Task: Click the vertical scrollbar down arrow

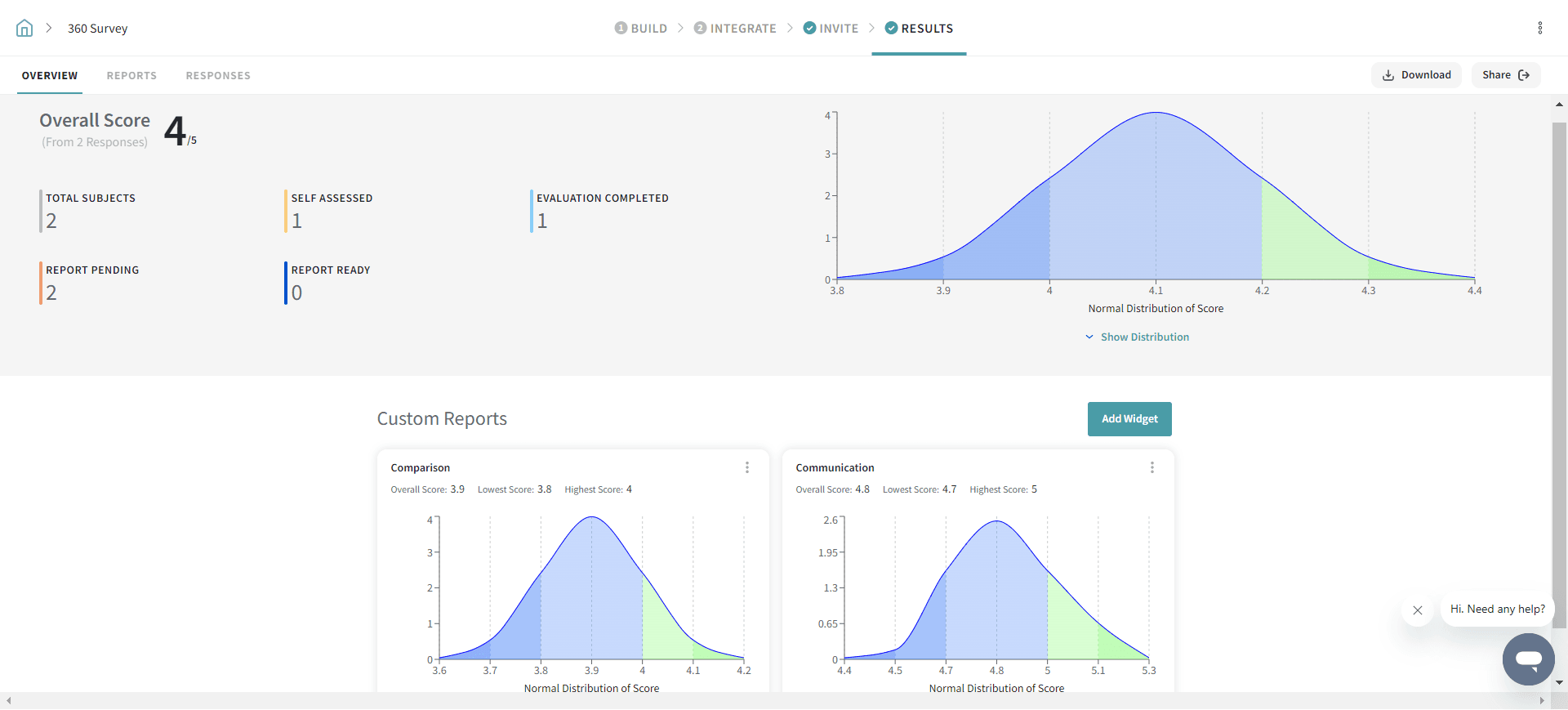Action: pyautogui.click(x=1559, y=683)
